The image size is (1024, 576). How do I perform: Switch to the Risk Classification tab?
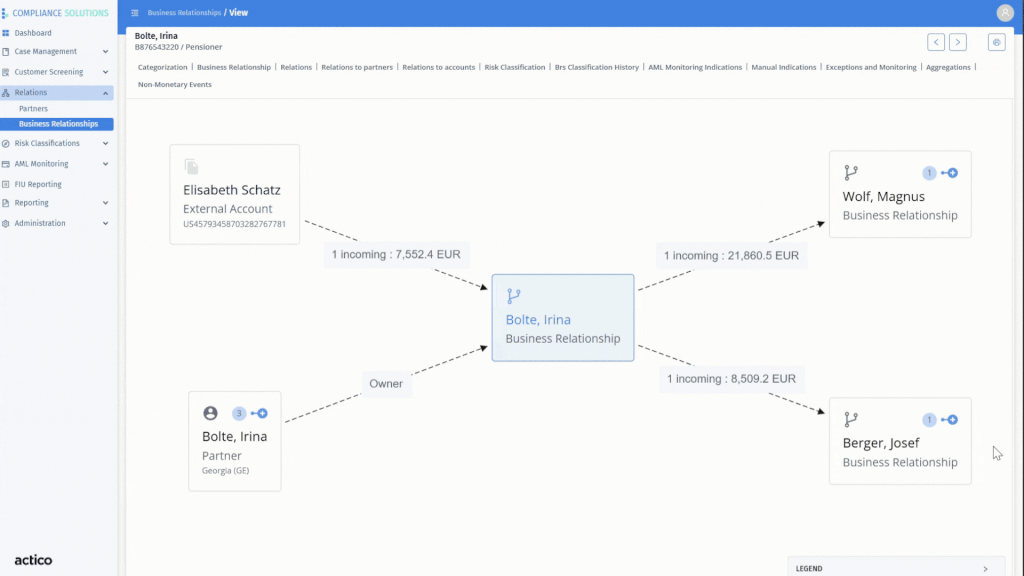click(x=515, y=67)
